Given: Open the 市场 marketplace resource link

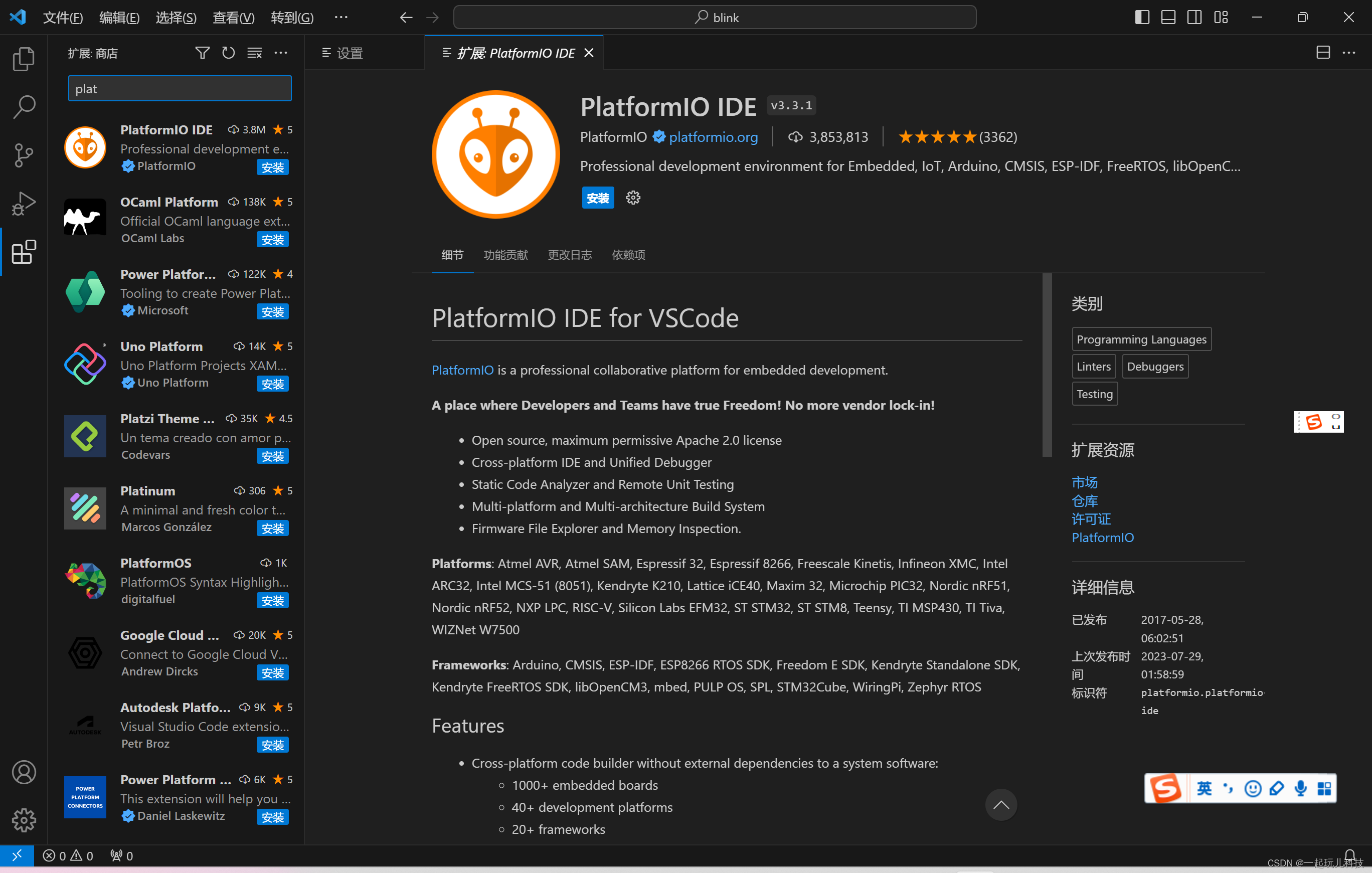Looking at the screenshot, I should (x=1084, y=482).
